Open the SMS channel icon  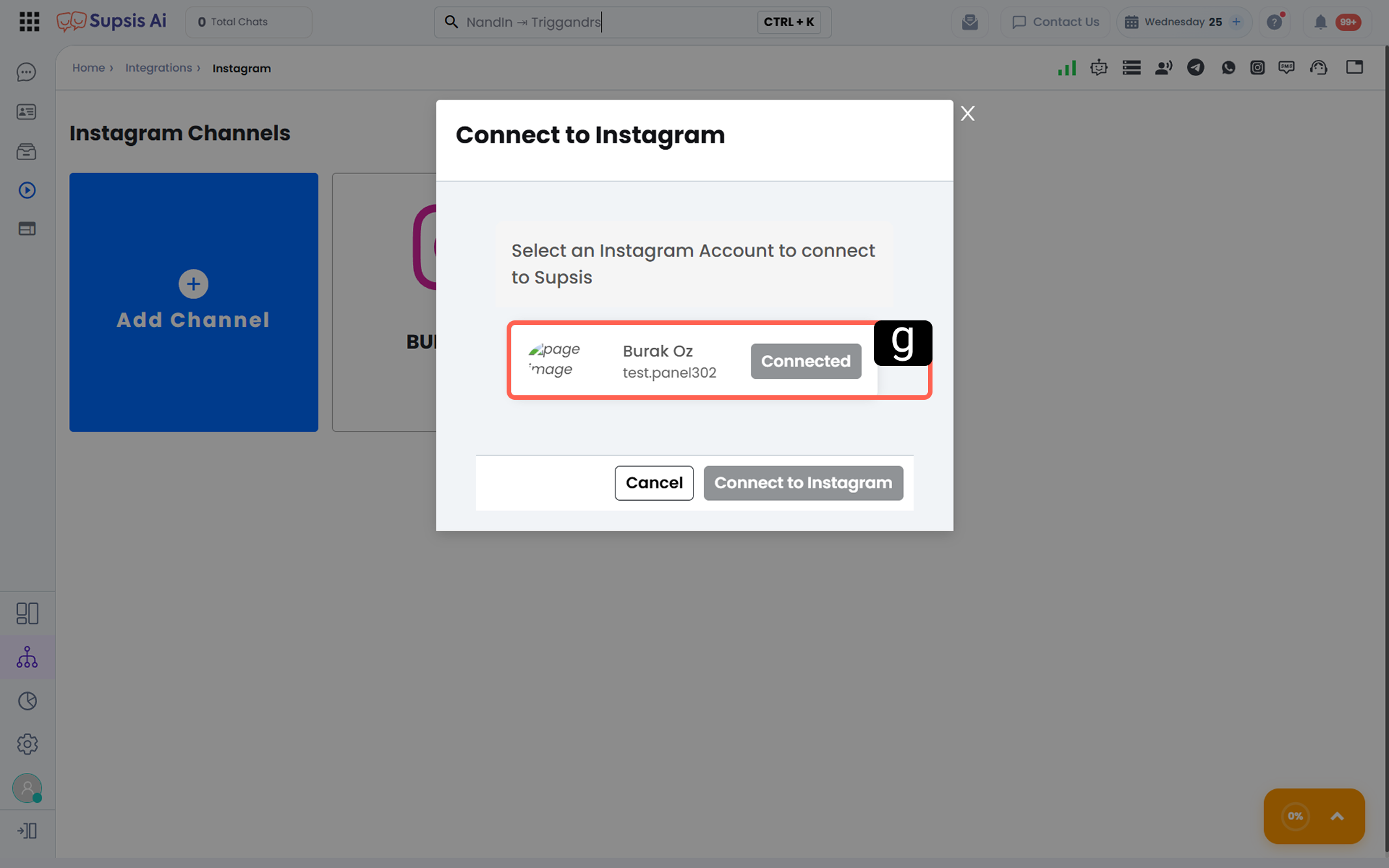pyautogui.click(x=1286, y=68)
